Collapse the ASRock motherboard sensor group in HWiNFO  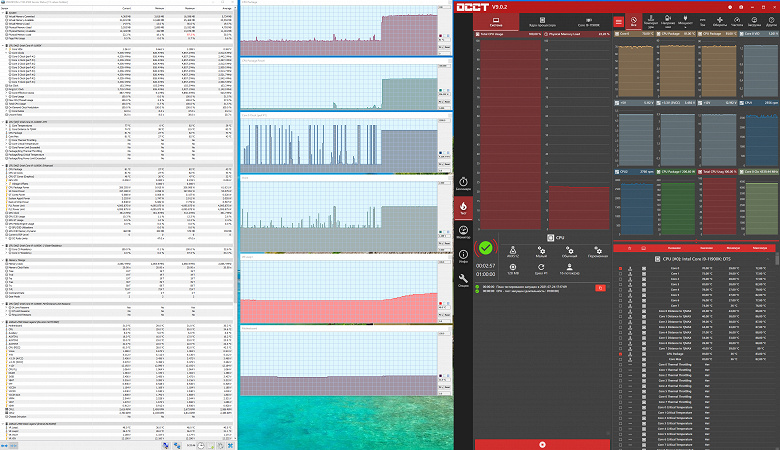tap(3, 322)
